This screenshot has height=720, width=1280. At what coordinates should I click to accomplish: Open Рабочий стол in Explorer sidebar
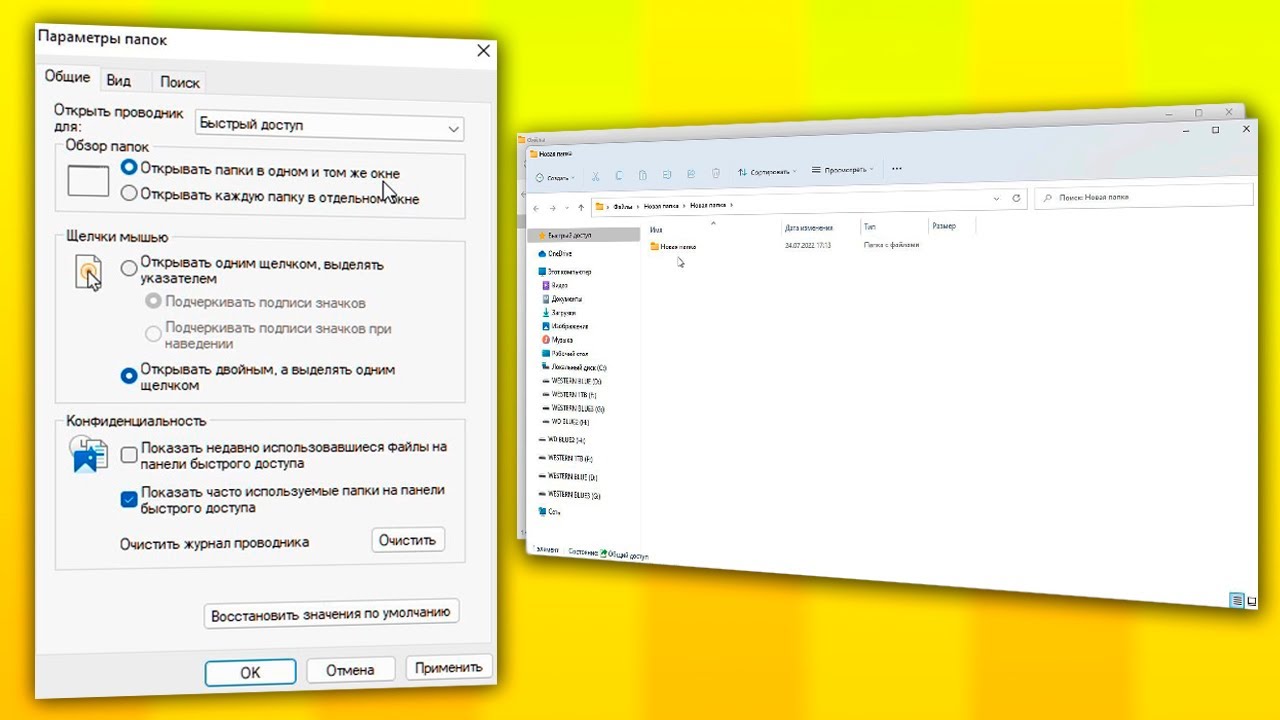point(565,353)
